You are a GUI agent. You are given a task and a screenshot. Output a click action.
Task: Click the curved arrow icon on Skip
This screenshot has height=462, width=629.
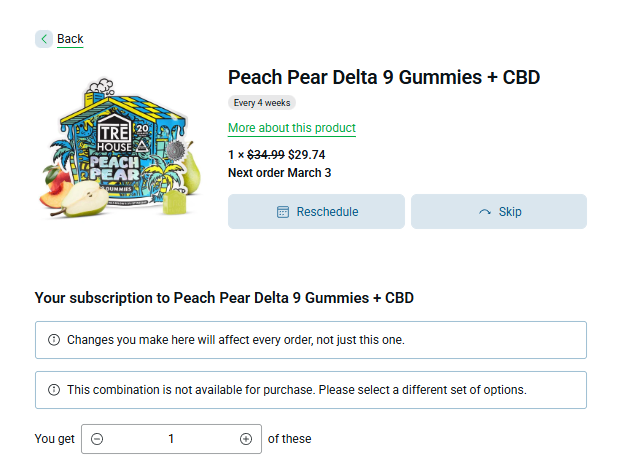485,212
